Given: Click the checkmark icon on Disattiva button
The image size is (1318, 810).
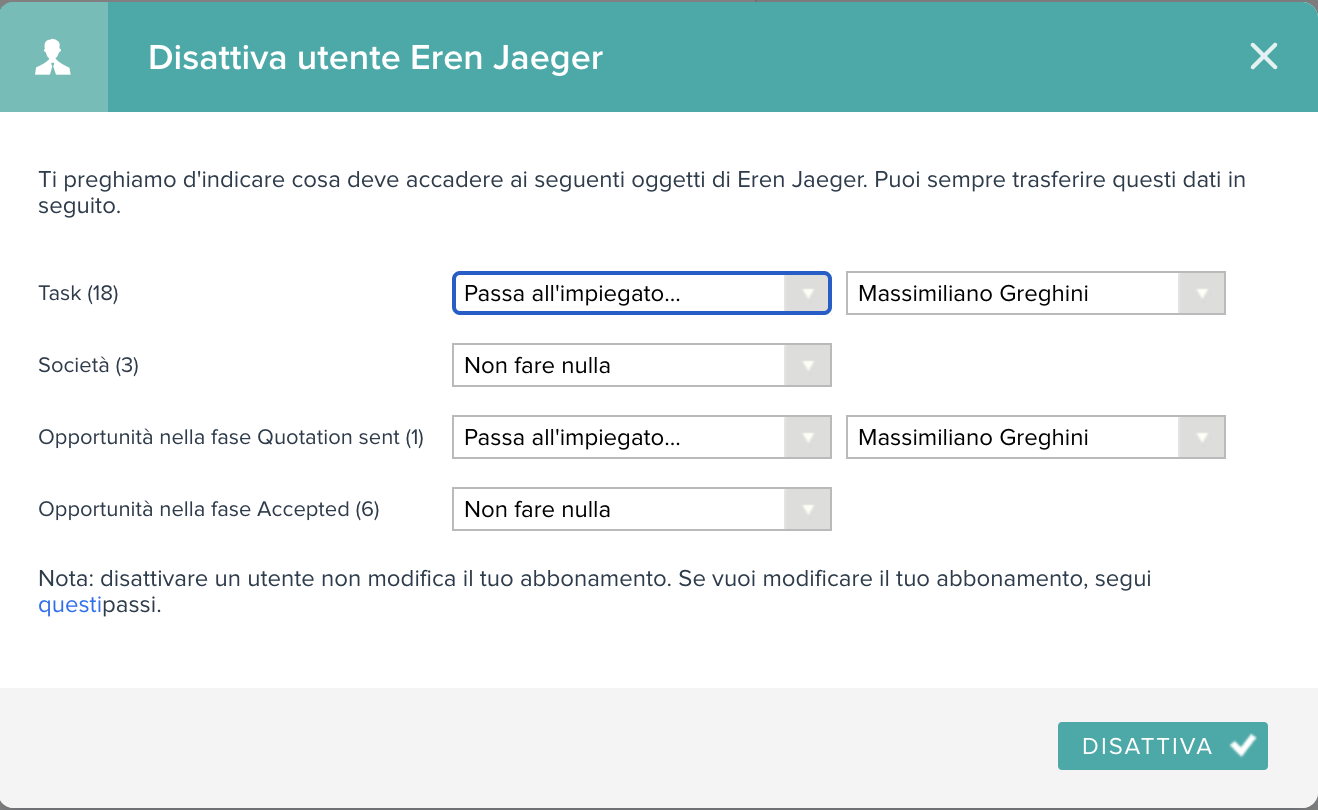Looking at the screenshot, I should (x=1242, y=745).
